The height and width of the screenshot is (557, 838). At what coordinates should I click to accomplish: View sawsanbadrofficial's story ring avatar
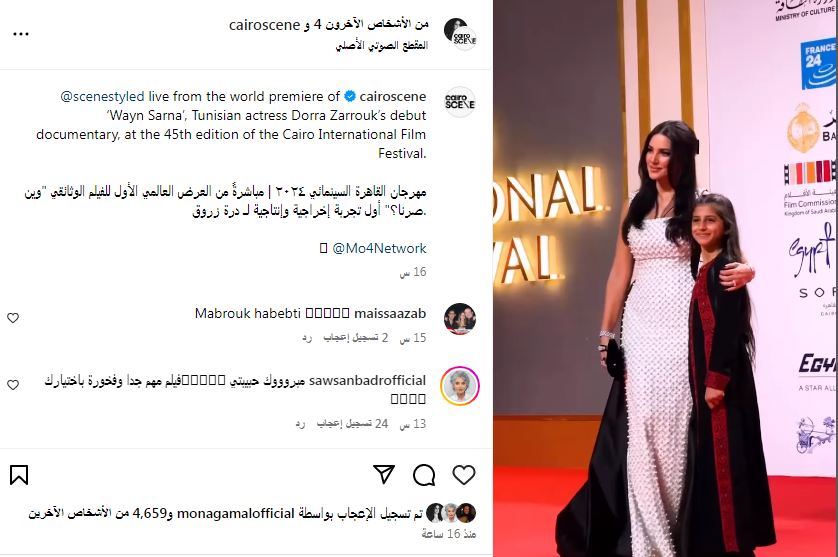pos(460,386)
